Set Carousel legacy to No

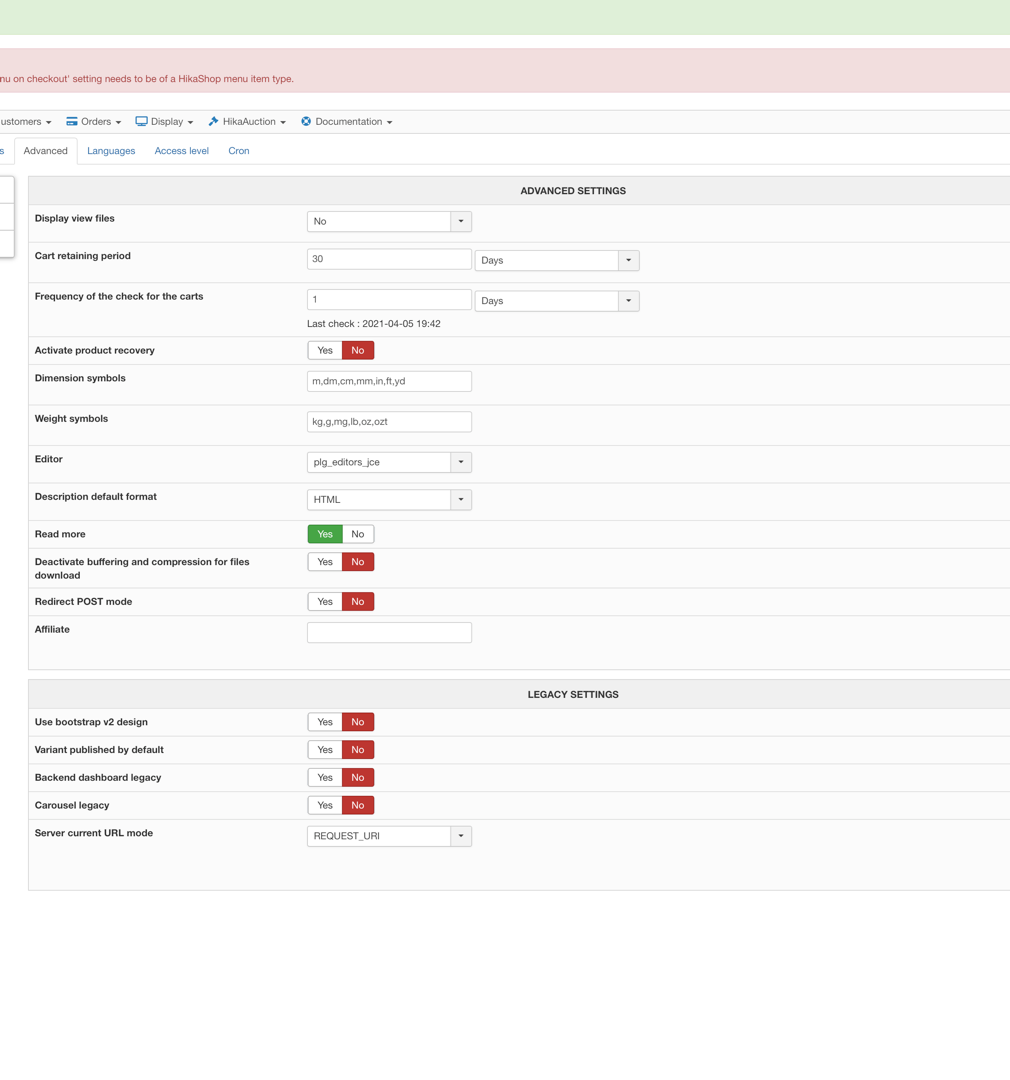point(358,805)
